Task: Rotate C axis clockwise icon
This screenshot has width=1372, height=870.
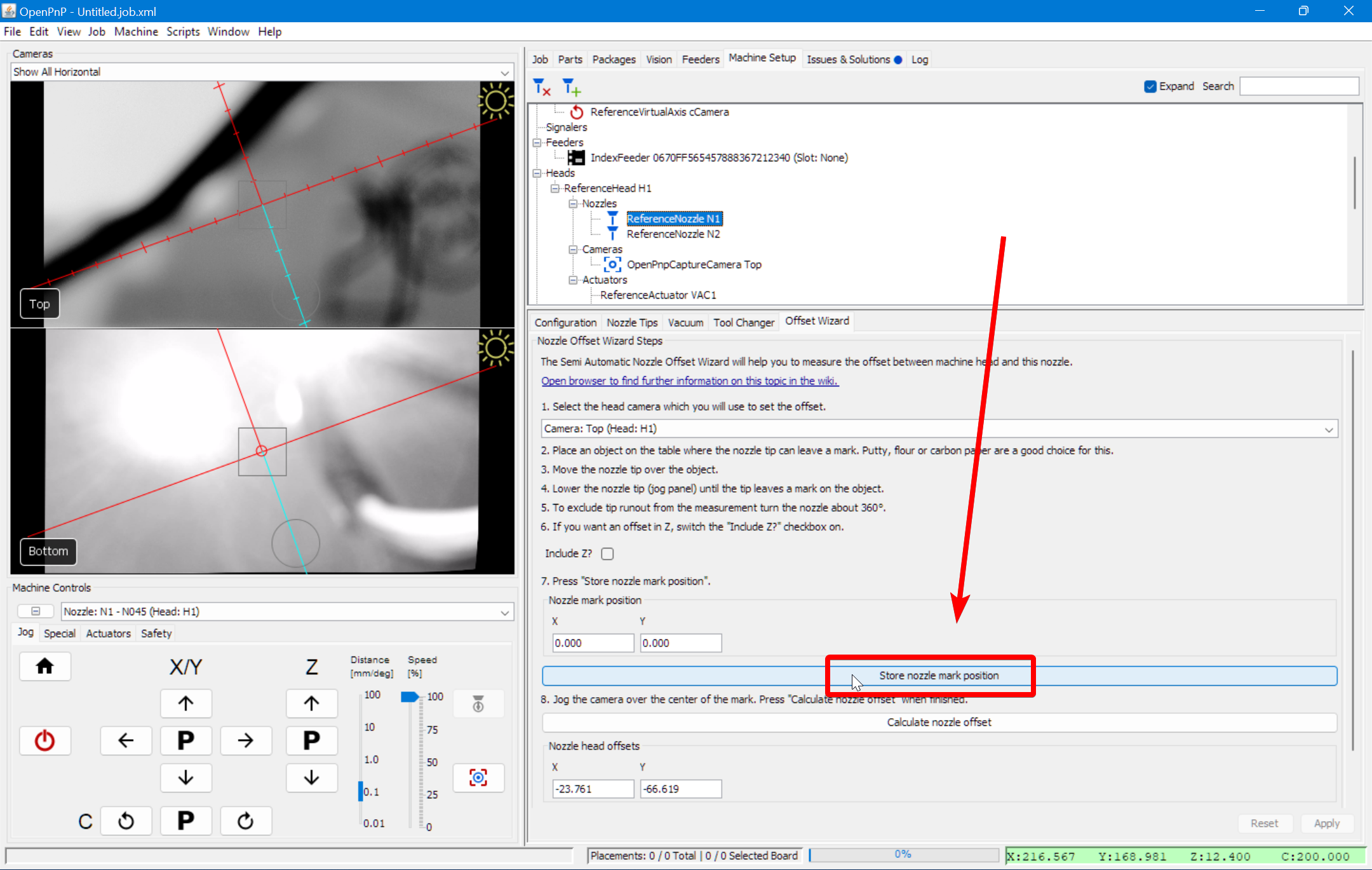Action: (x=245, y=821)
